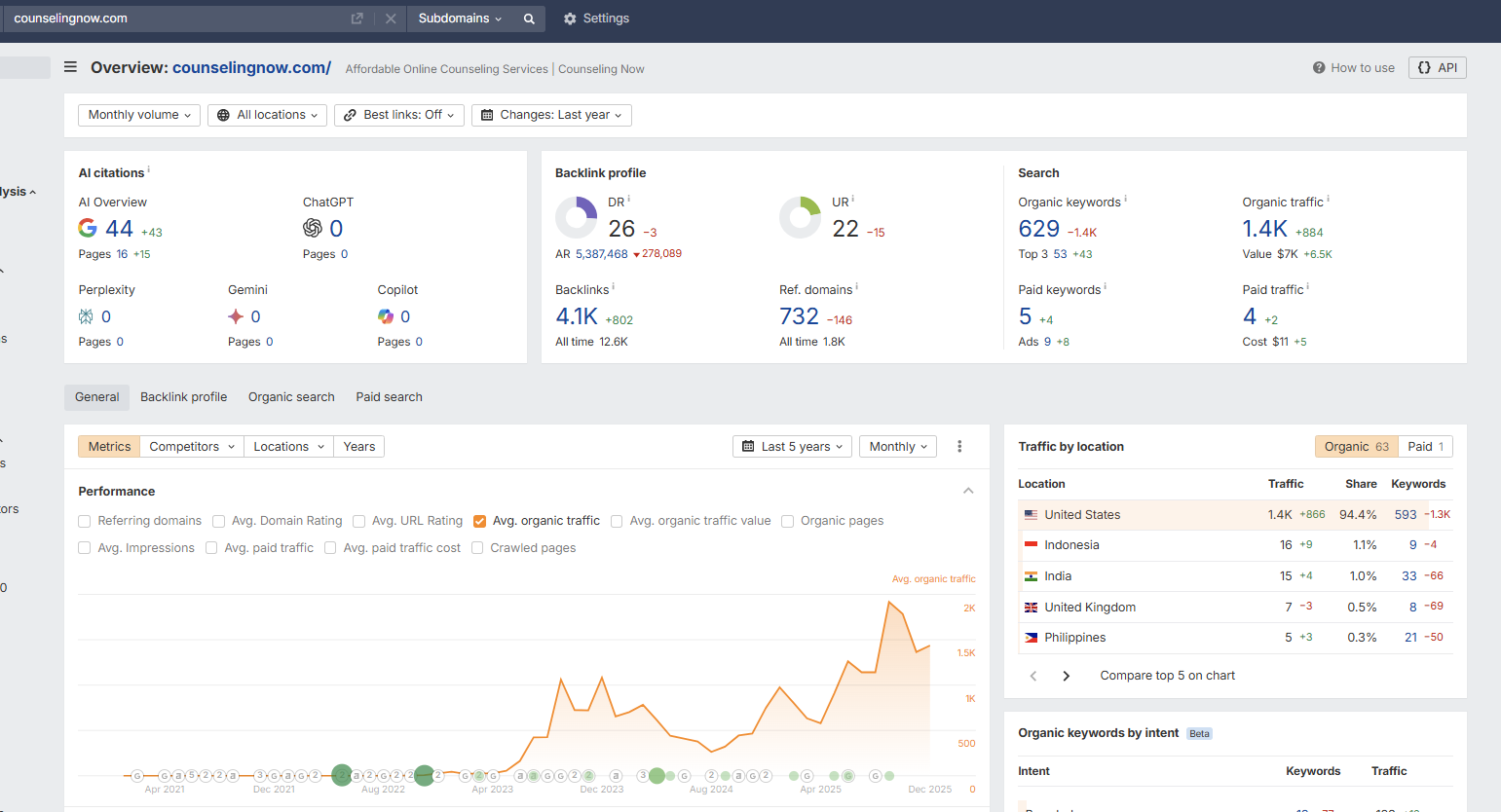Switch to the Backlink profile tab
Viewport: 1501px width, 812px height.
pyautogui.click(x=183, y=397)
